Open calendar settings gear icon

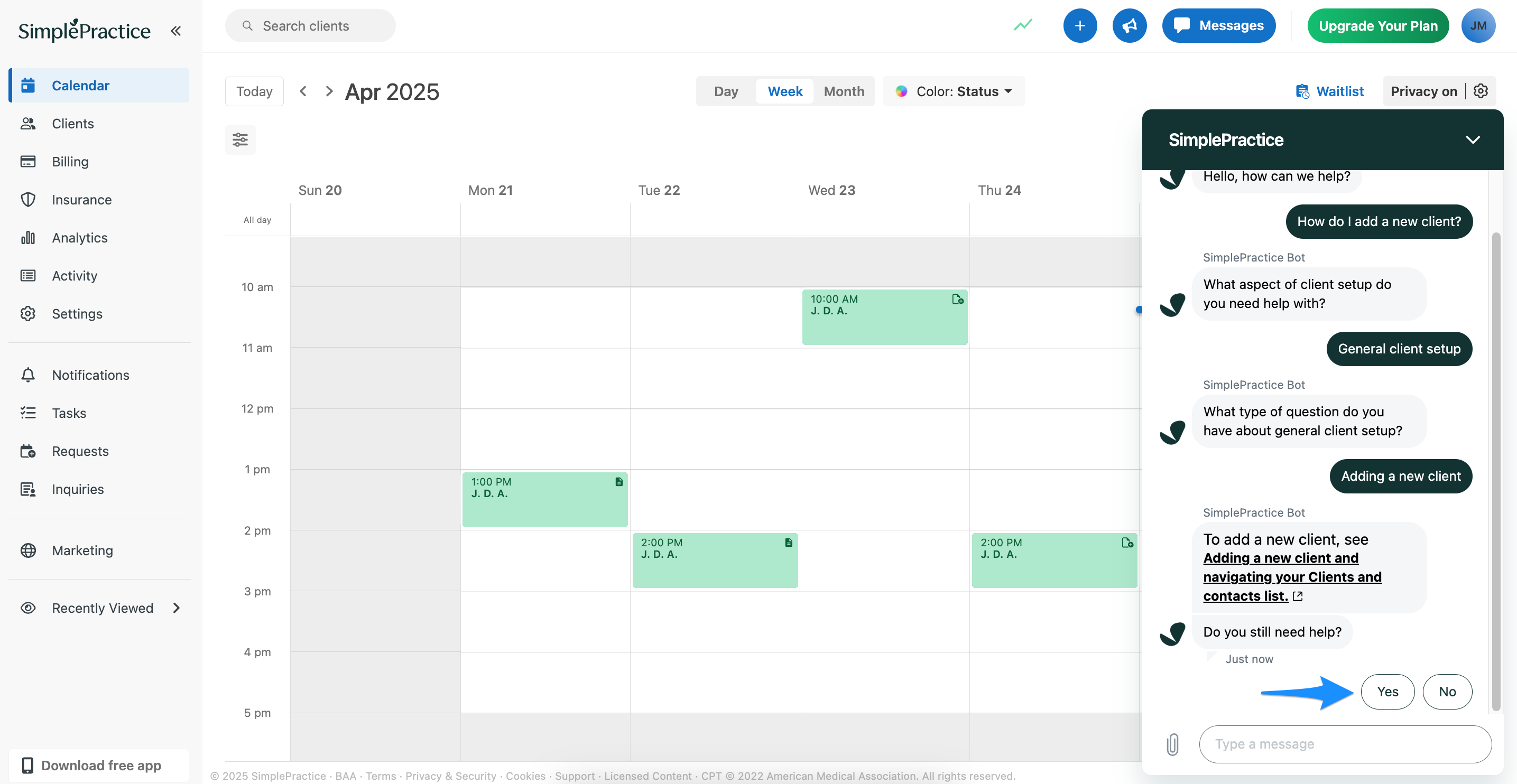(x=1481, y=91)
